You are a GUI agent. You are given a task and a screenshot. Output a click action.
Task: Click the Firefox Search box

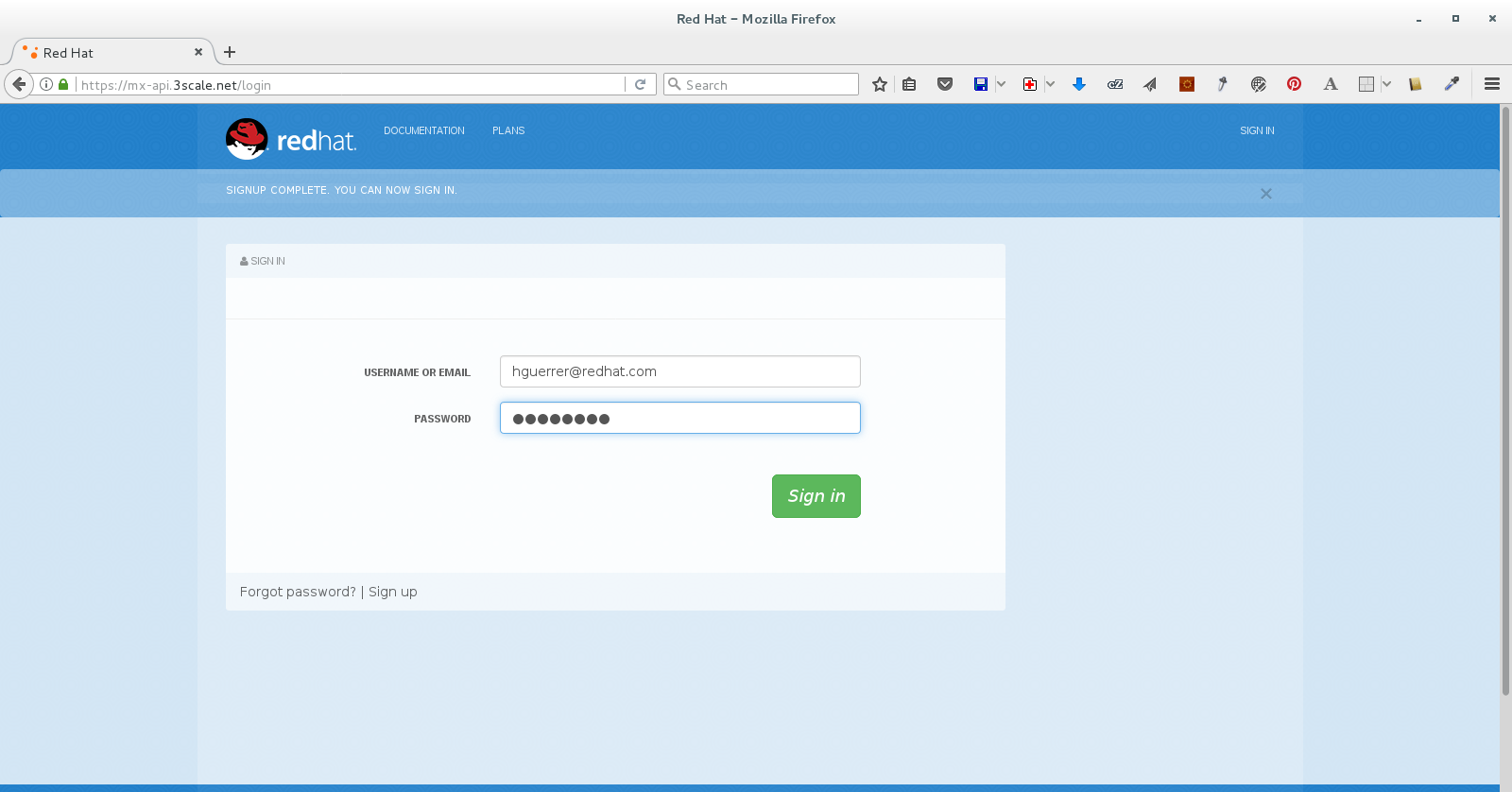pyautogui.click(x=762, y=84)
